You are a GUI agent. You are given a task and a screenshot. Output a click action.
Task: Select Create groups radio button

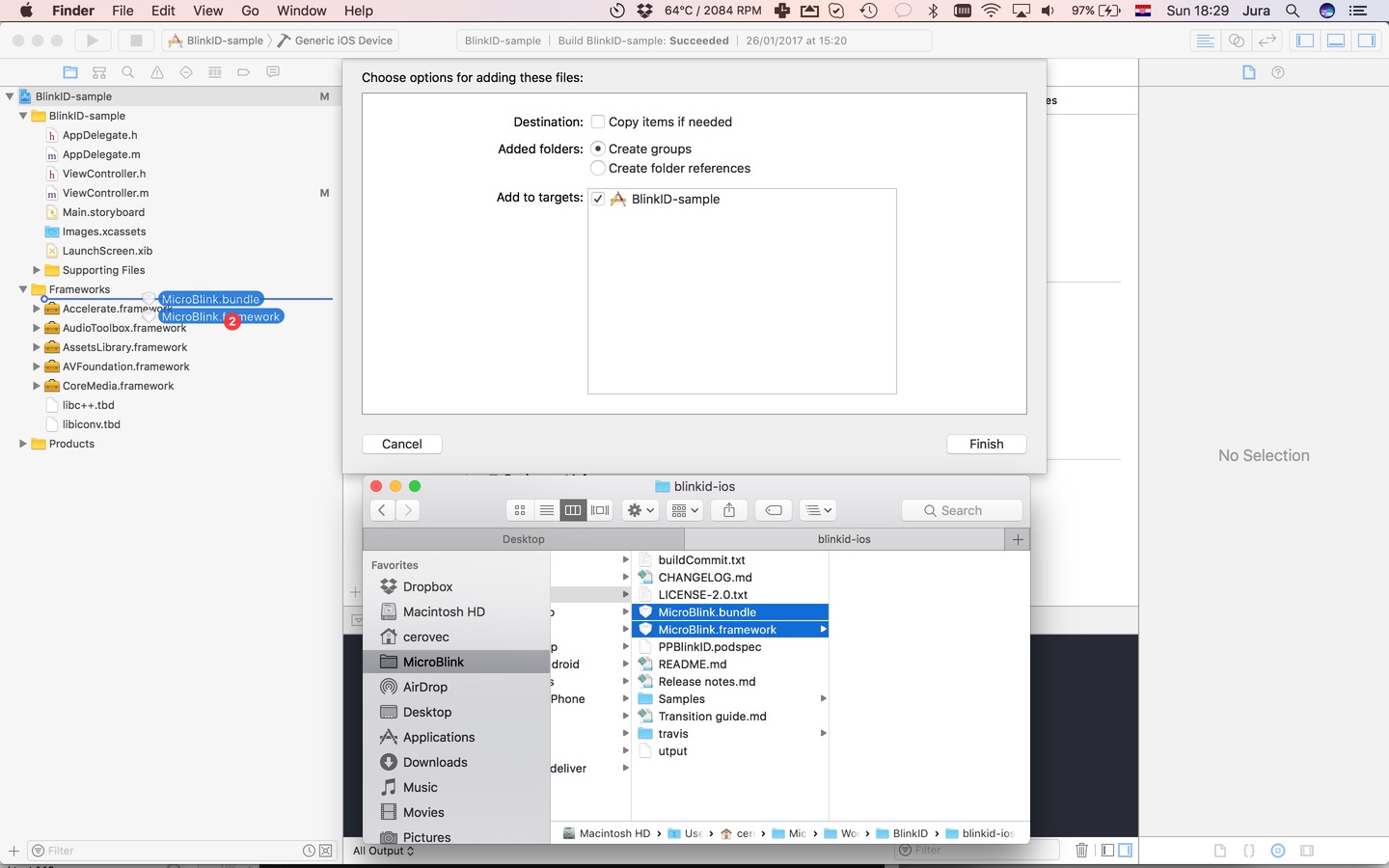pos(598,149)
